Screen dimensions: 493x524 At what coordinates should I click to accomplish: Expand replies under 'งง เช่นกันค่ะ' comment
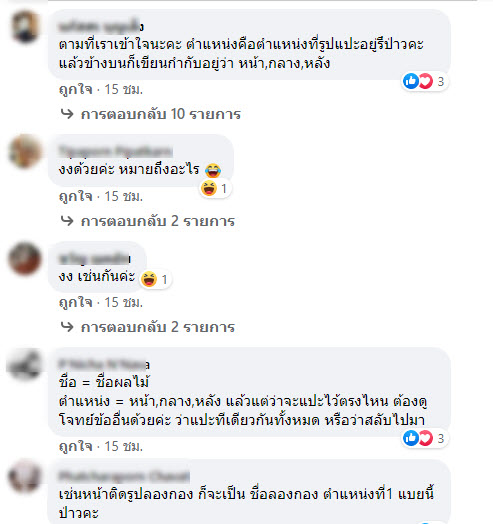click(158, 327)
